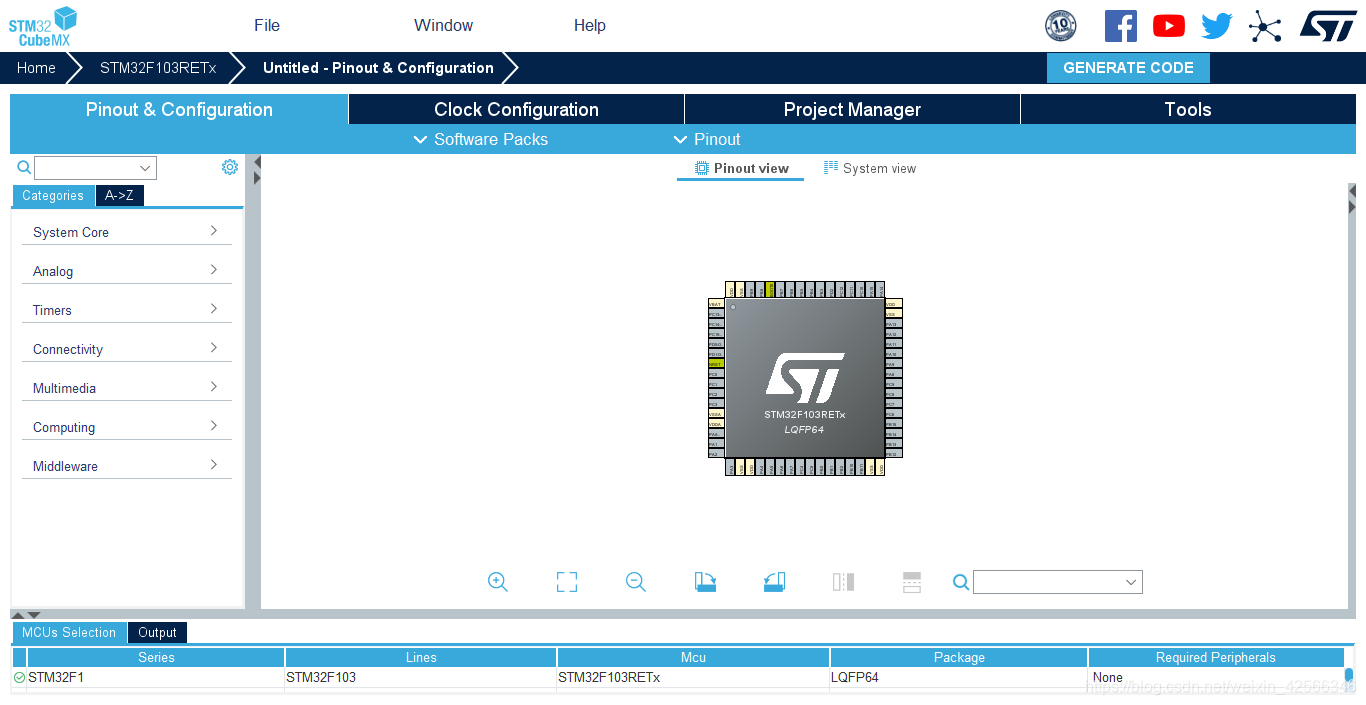
Task: Click the STM32F103RETx breadcrumb
Action: (x=158, y=68)
